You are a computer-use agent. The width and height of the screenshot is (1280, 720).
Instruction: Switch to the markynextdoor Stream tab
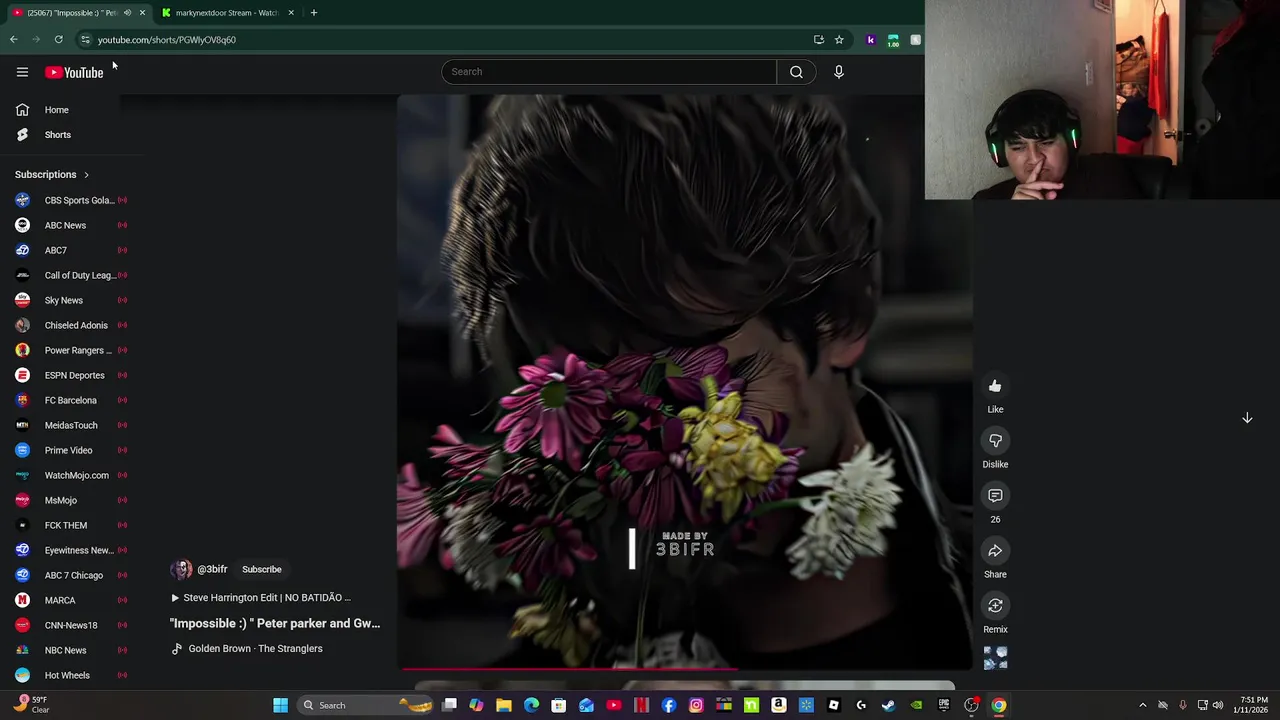click(x=227, y=13)
